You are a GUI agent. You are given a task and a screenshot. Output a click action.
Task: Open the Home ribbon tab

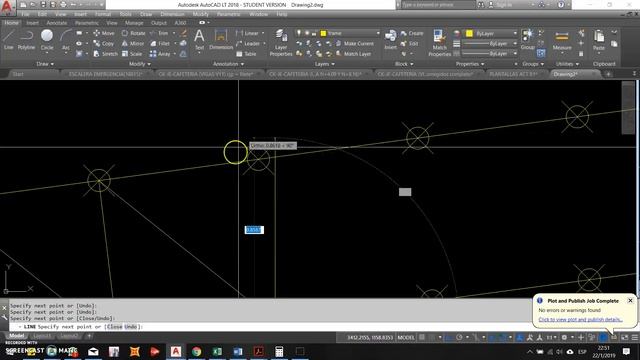[x=11, y=23]
